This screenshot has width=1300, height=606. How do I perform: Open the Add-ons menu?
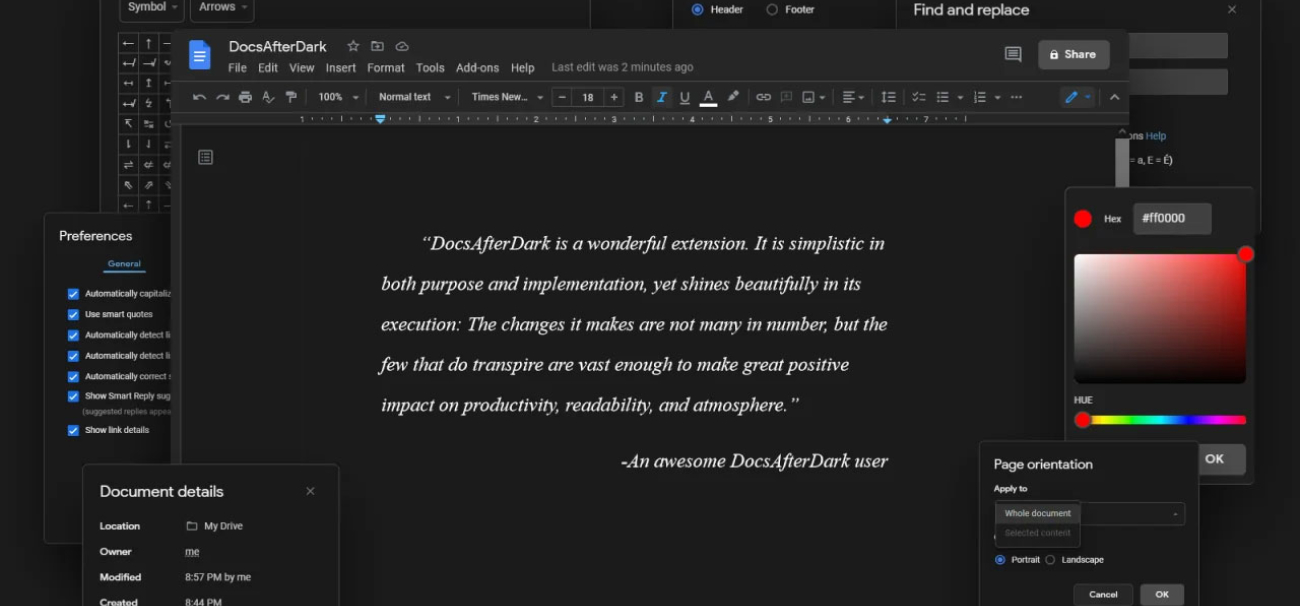click(477, 68)
